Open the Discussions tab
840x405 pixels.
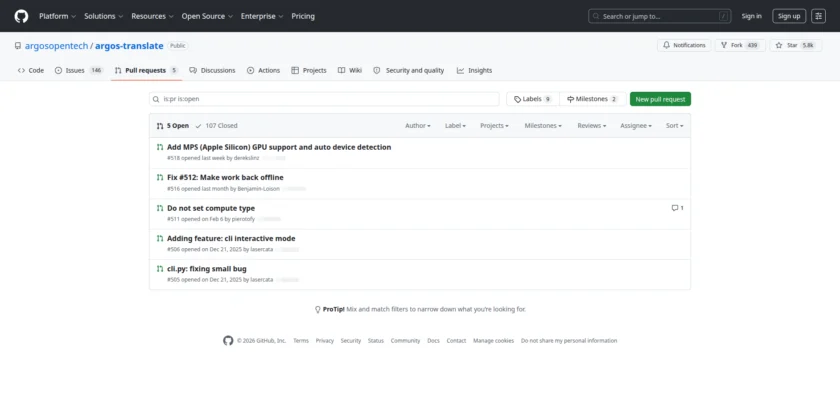212,70
